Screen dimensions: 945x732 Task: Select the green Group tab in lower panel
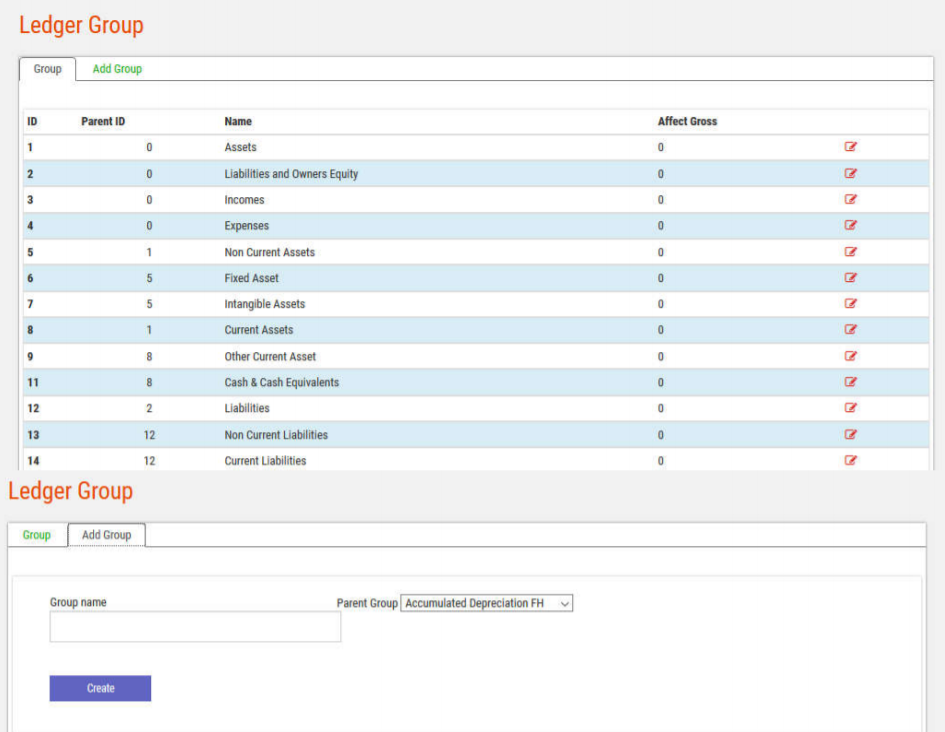tap(37, 535)
